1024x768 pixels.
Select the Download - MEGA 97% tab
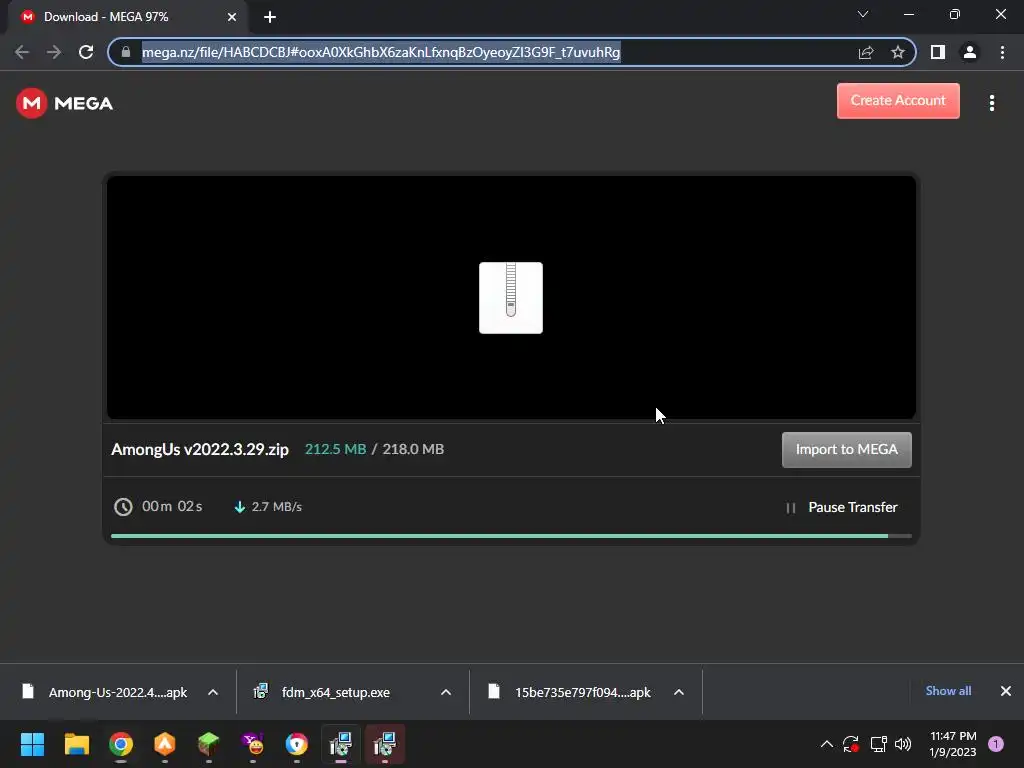coord(127,17)
